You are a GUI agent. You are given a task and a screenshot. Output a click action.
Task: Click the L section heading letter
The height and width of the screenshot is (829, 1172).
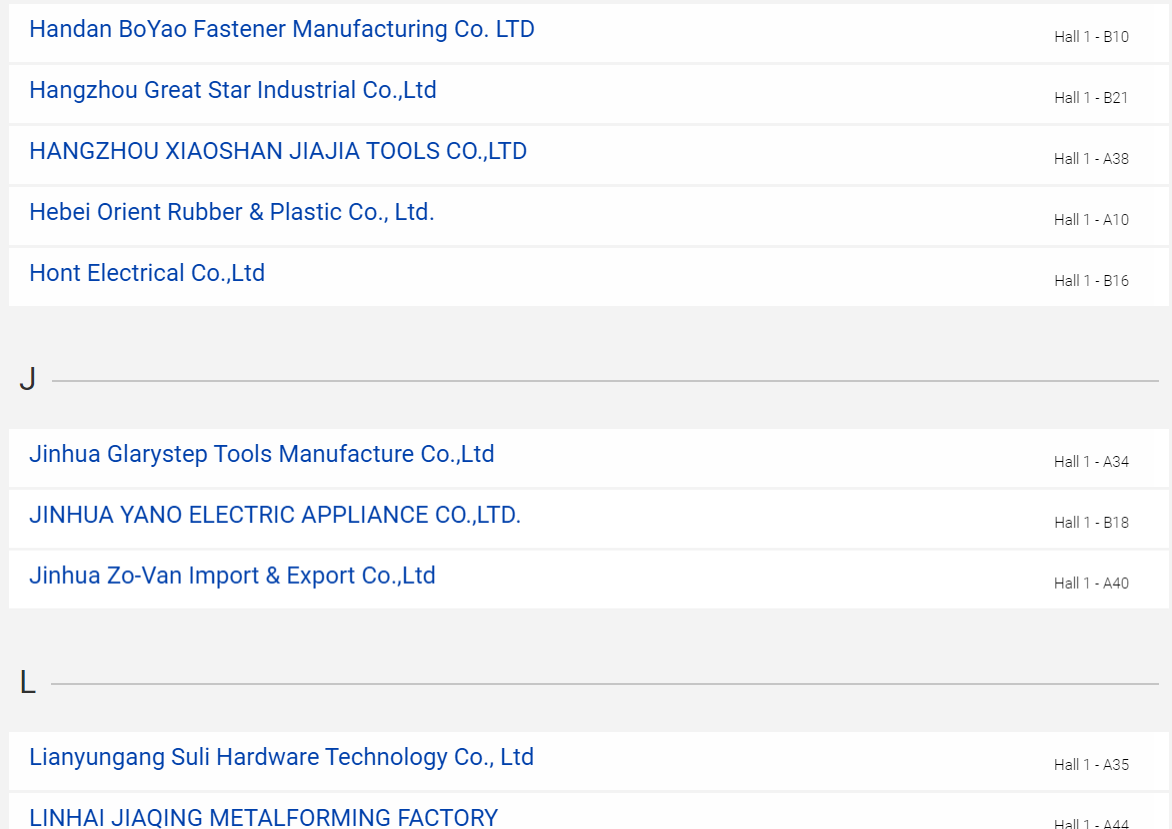(28, 682)
